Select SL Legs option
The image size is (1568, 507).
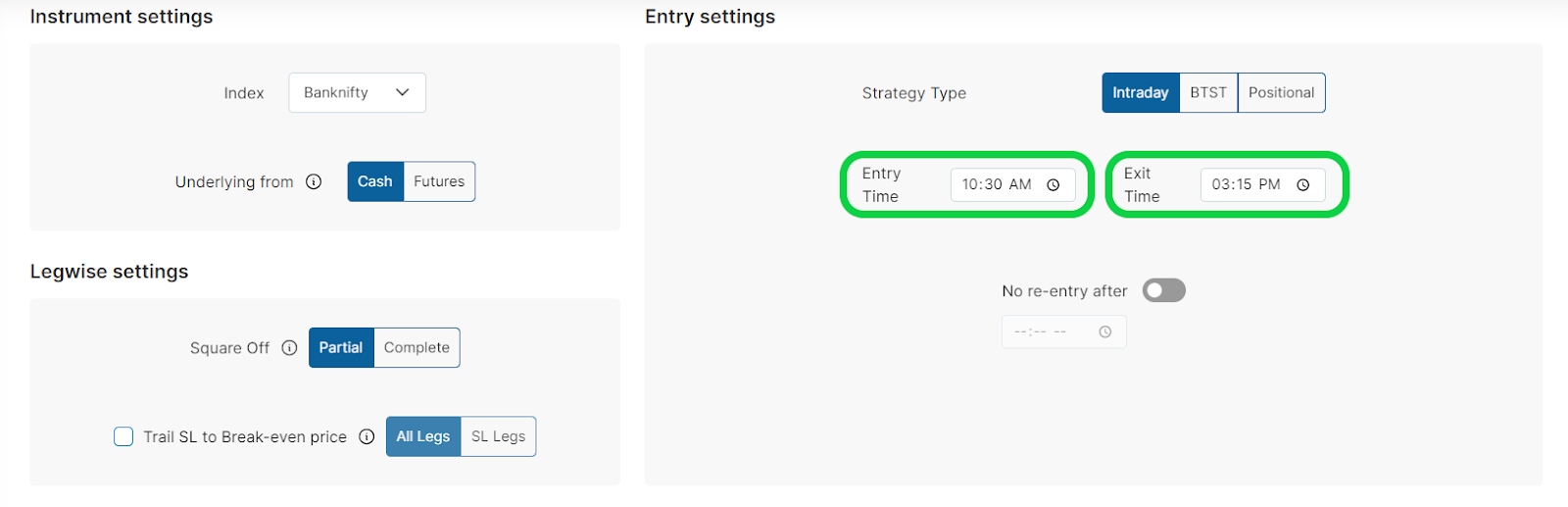click(498, 436)
